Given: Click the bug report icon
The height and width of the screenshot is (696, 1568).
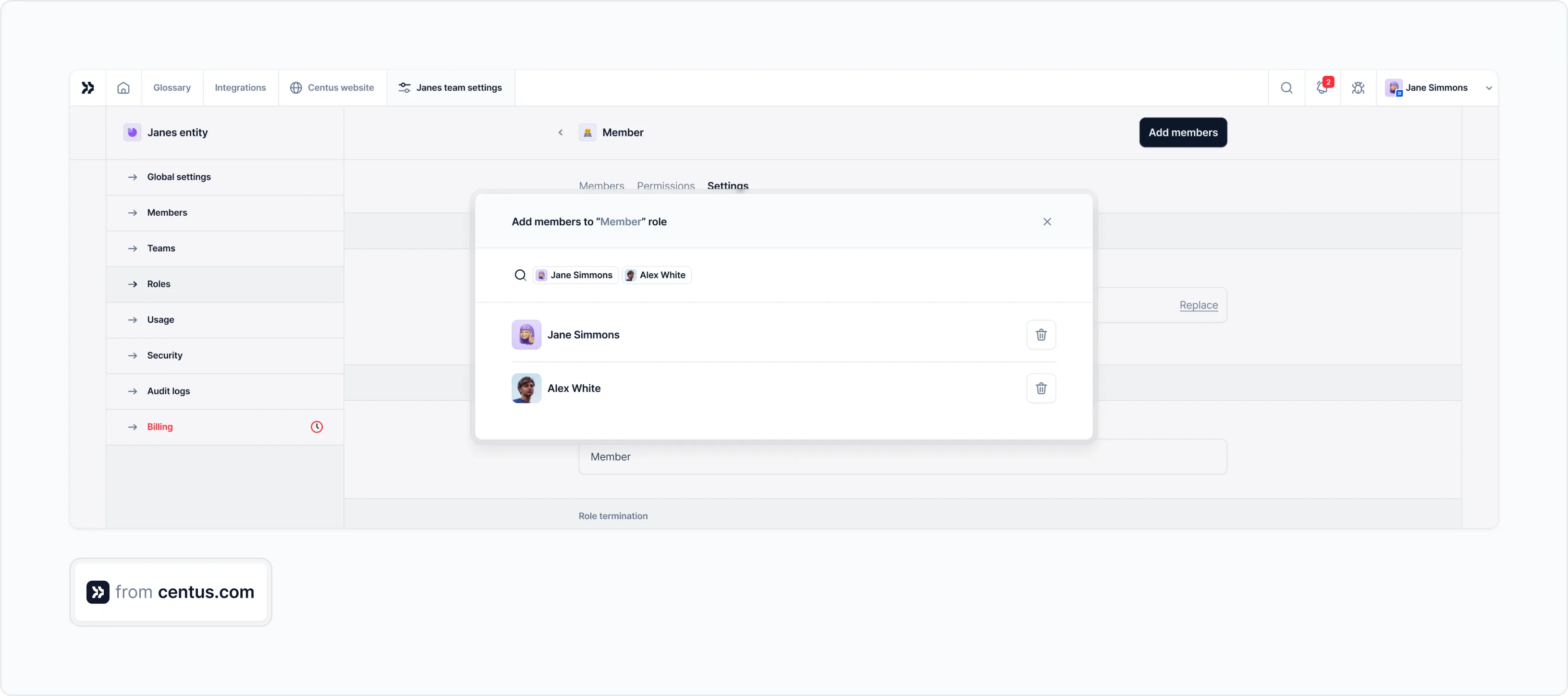Looking at the screenshot, I should click(x=1358, y=87).
